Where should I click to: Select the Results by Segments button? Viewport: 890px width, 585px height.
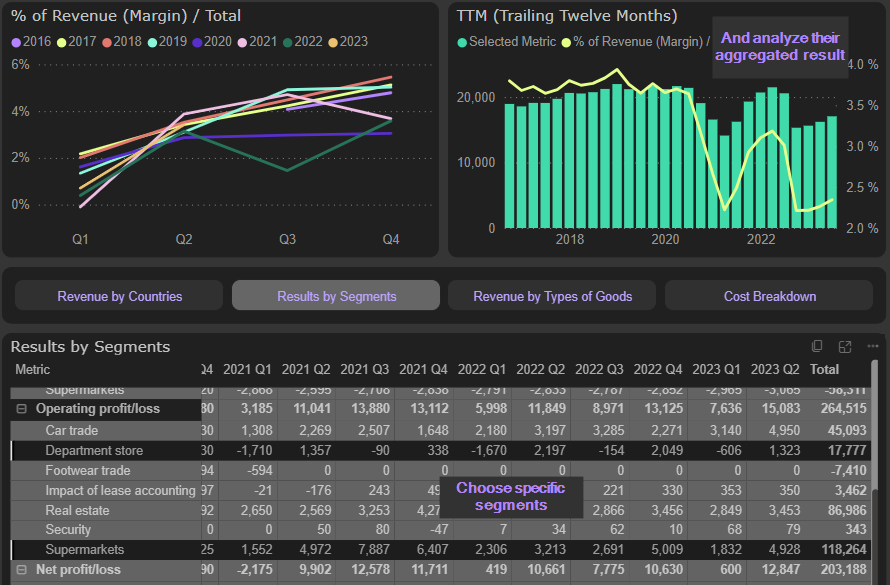click(x=336, y=296)
